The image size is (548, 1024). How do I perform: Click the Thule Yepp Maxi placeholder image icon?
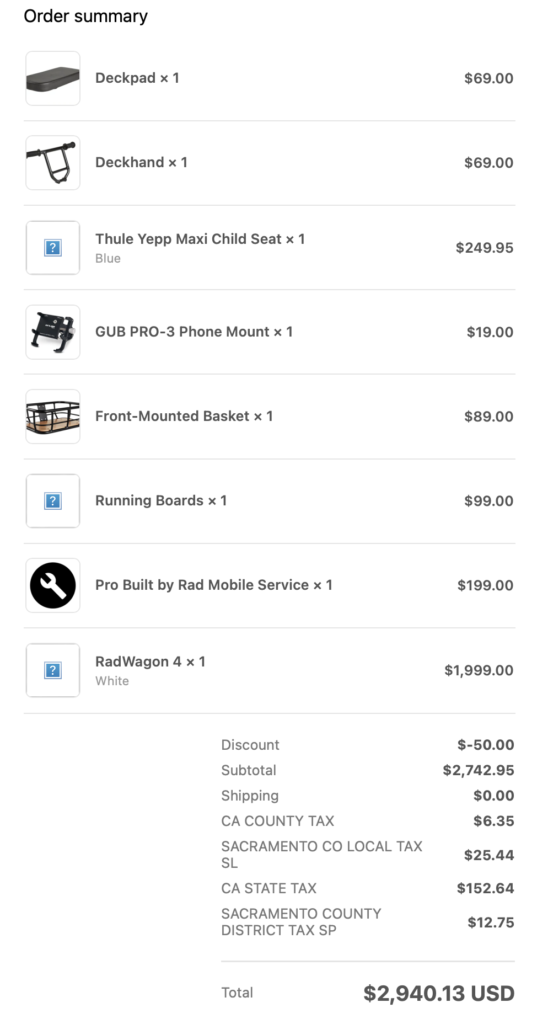coord(53,248)
